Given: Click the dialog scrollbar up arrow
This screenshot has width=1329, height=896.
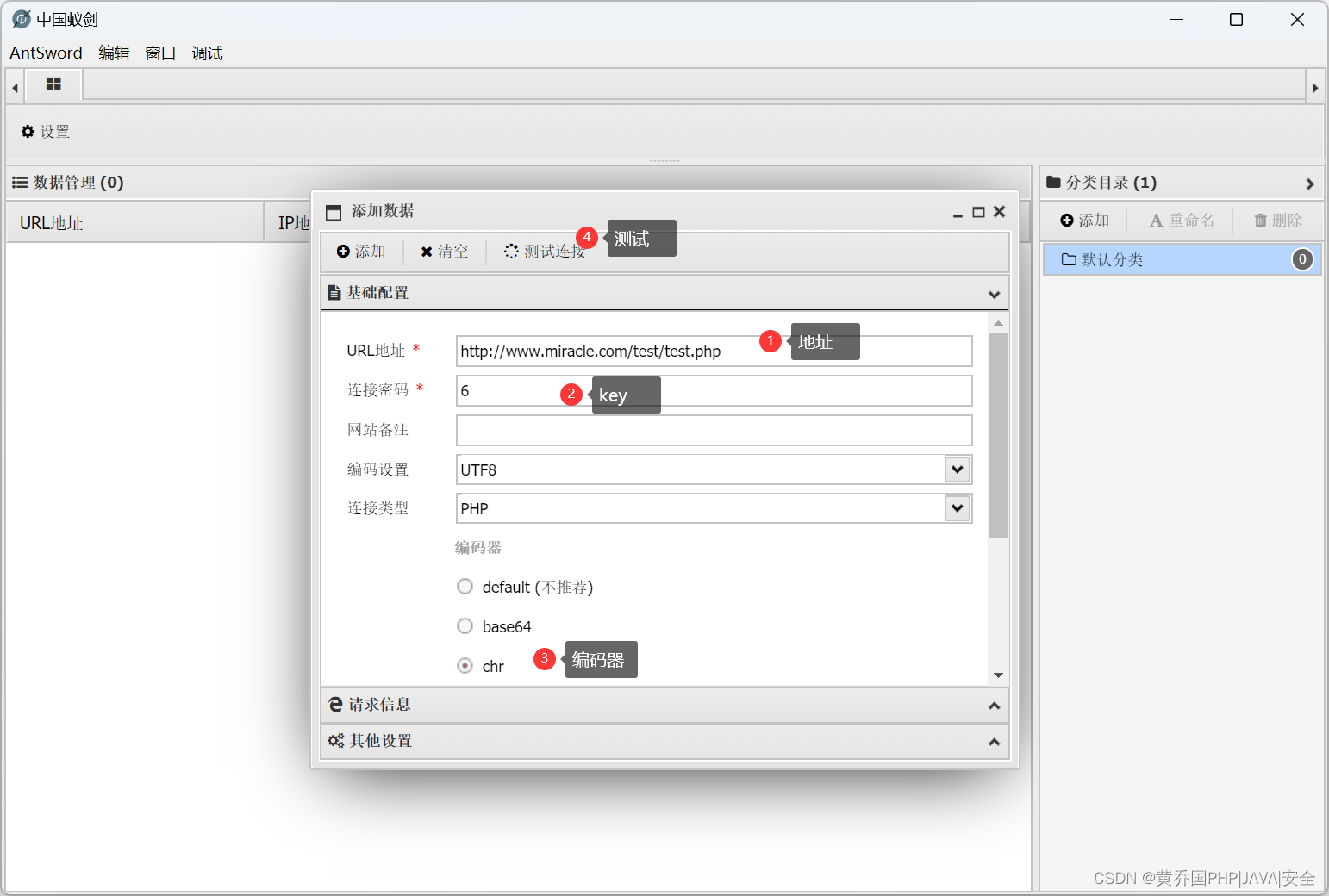Looking at the screenshot, I should (998, 323).
